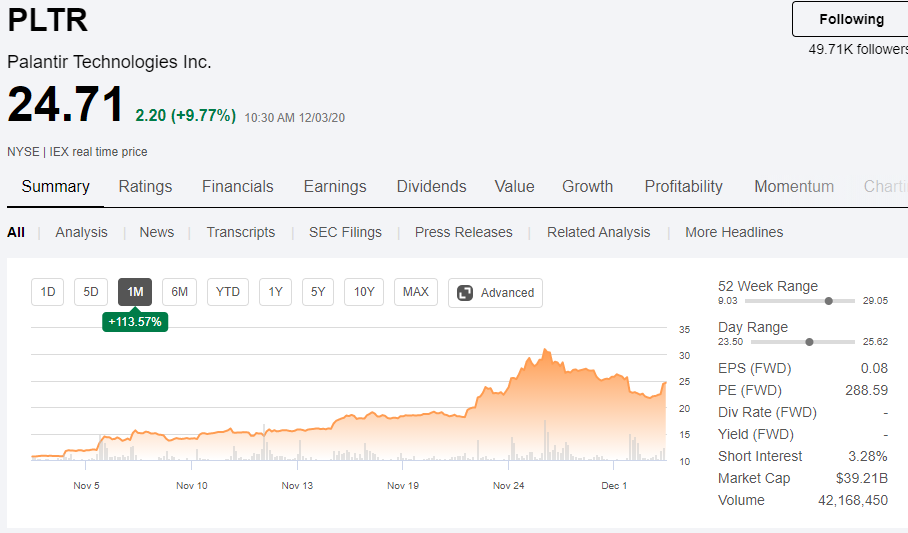Open More Headlines
The height and width of the screenshot is (533, 908).
(734, 232)
